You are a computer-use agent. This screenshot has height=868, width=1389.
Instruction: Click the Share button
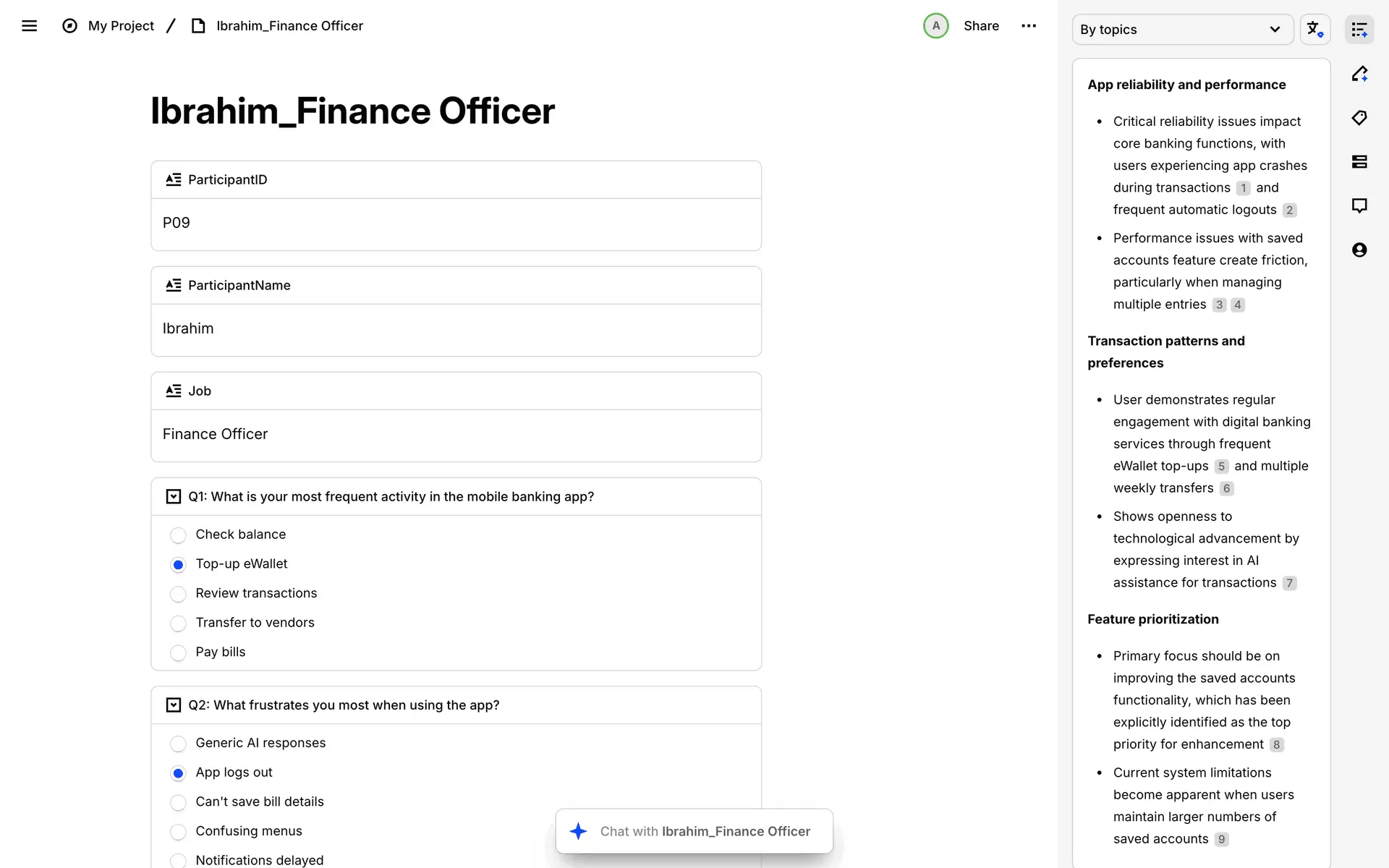click(981, 26)
